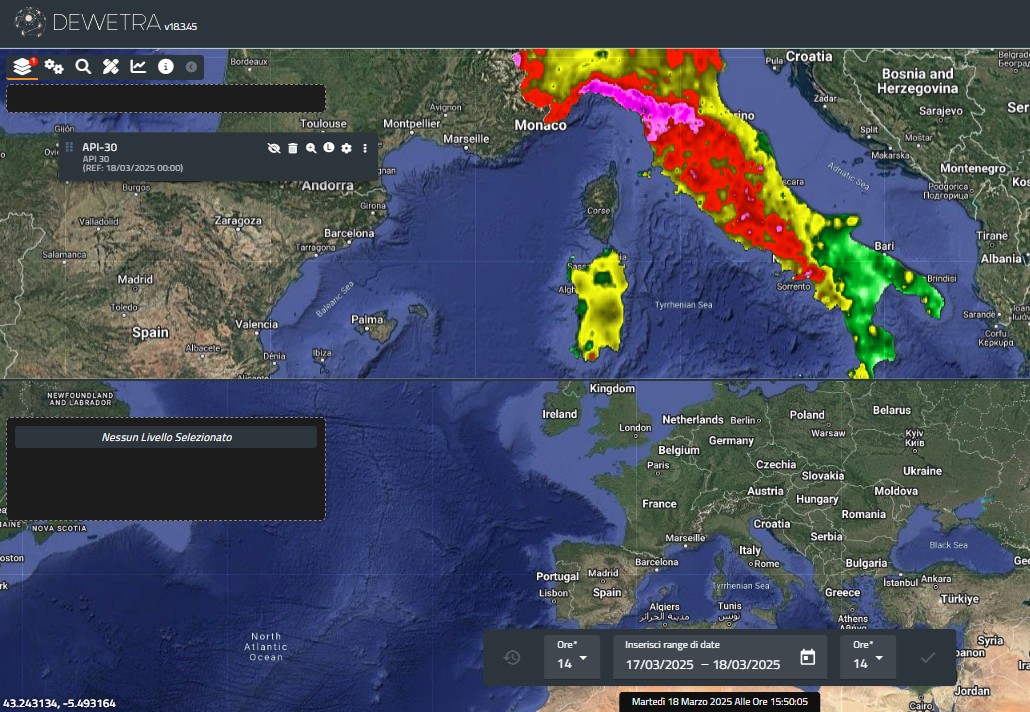Open API-30 layer settings gear
The width and height of the screenshot is (1030, 712).
[347, 148]
